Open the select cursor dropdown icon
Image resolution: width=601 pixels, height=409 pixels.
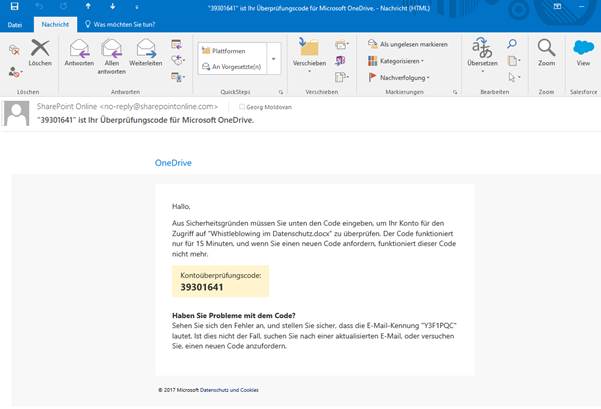(514, 77)
